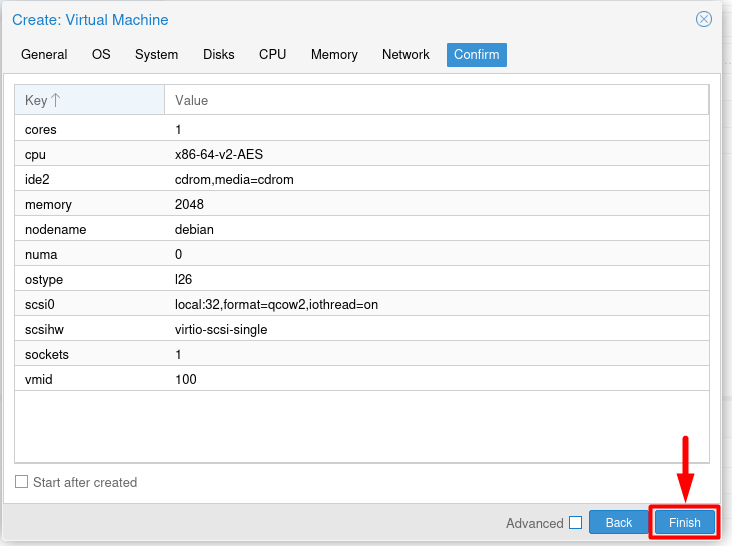Open the OS tab
Viewport: 732px width, 546px height.
(x=101, y=55)
